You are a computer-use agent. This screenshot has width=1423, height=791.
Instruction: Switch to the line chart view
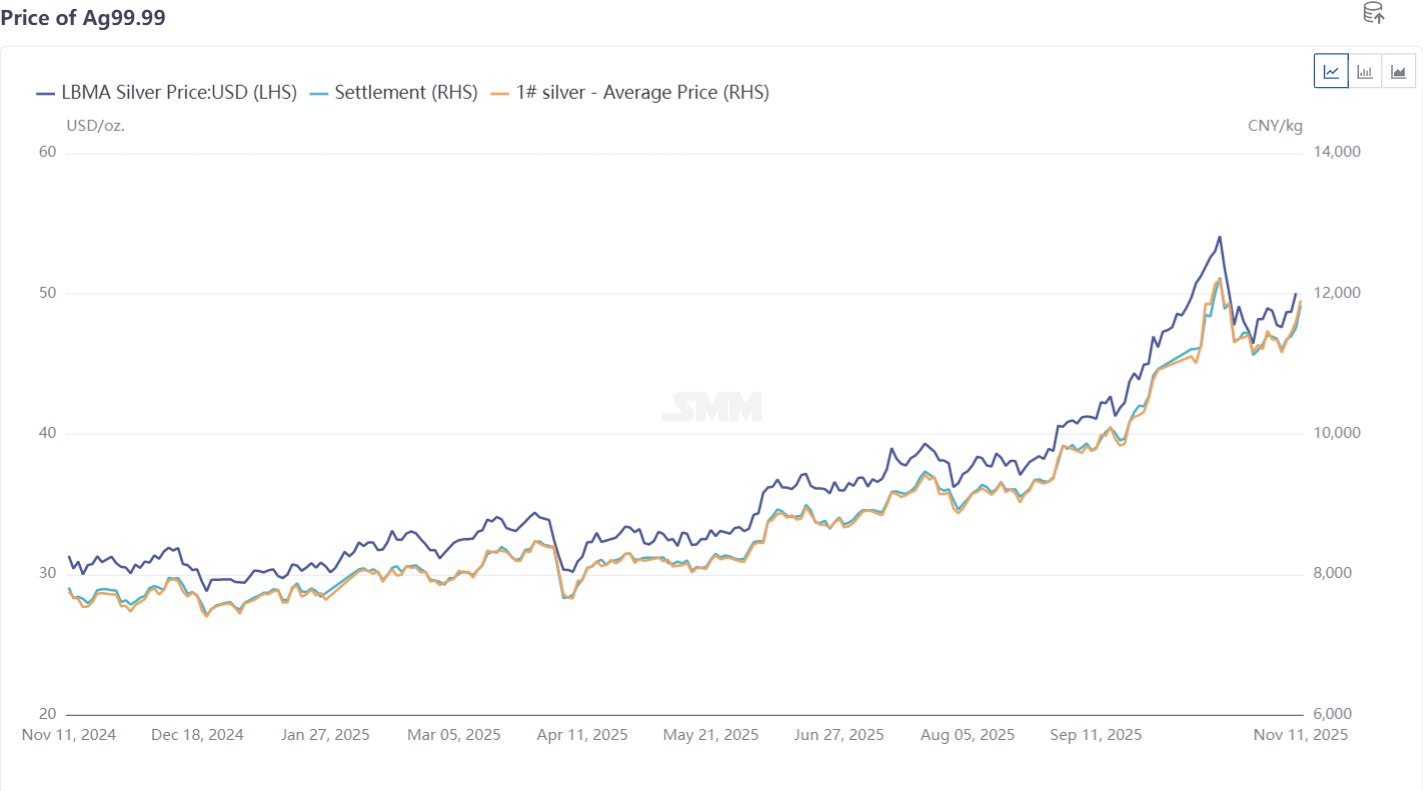pos(1331,71)
